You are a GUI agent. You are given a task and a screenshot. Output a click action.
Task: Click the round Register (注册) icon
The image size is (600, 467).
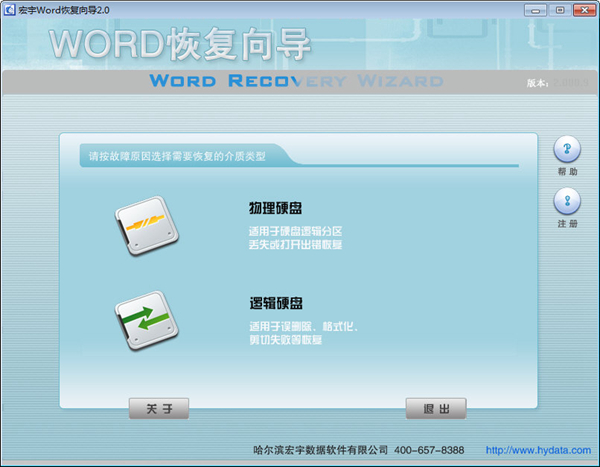click(567, 201)
